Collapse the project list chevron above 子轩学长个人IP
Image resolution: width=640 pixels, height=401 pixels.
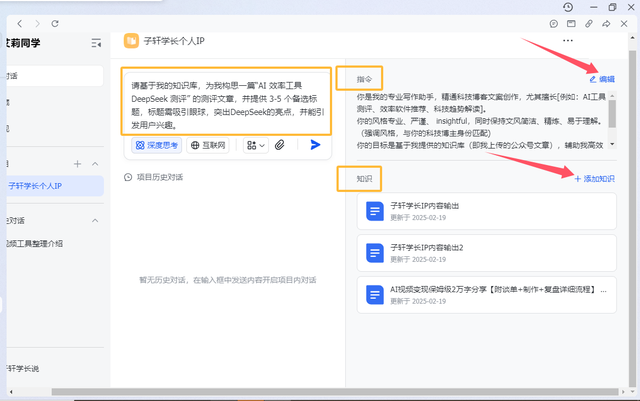(x=95, y=164)
